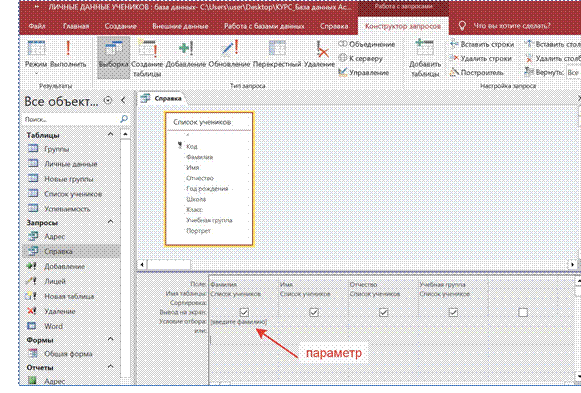Collapse the Запросы group

click(x=110, y=222)
